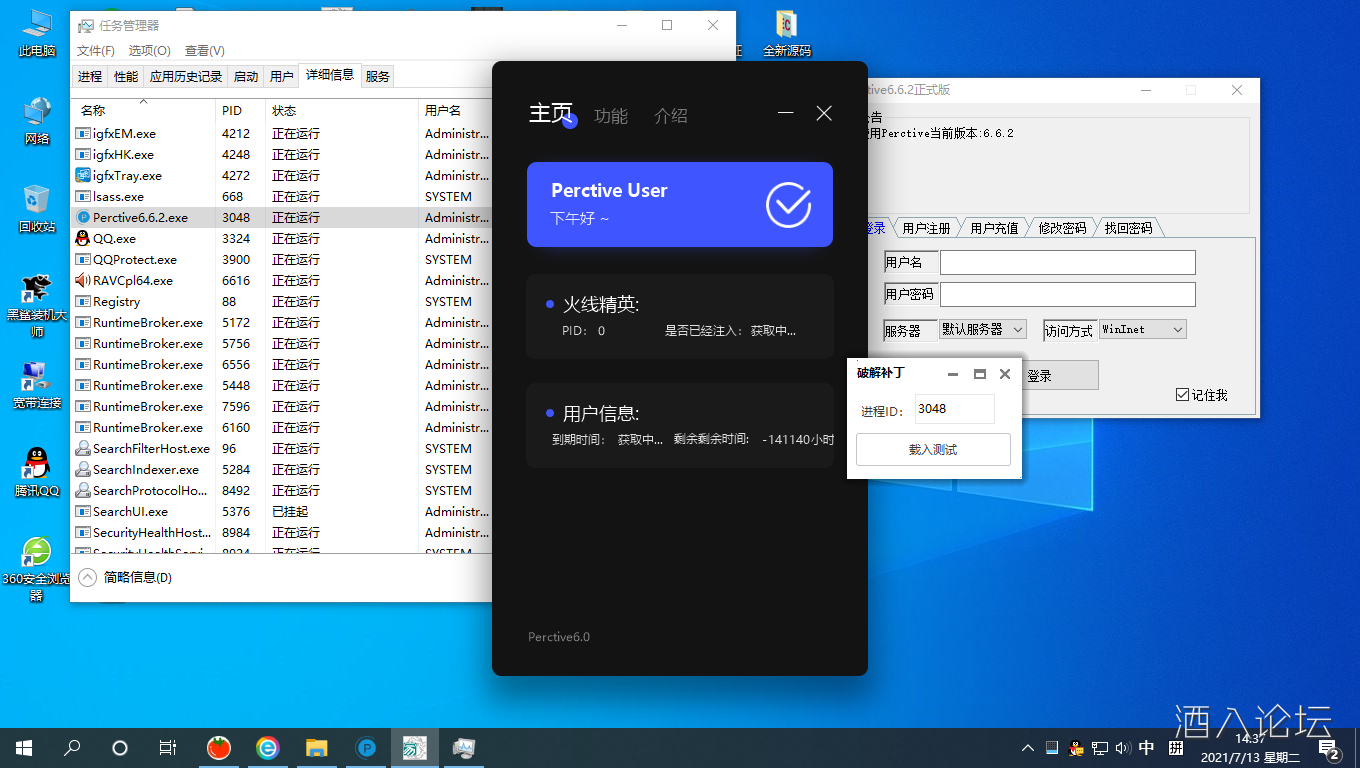The height and width of the screenshot is (768, 1360).
Task: Show hidden system tray icons
Action: coord(1027,748)
